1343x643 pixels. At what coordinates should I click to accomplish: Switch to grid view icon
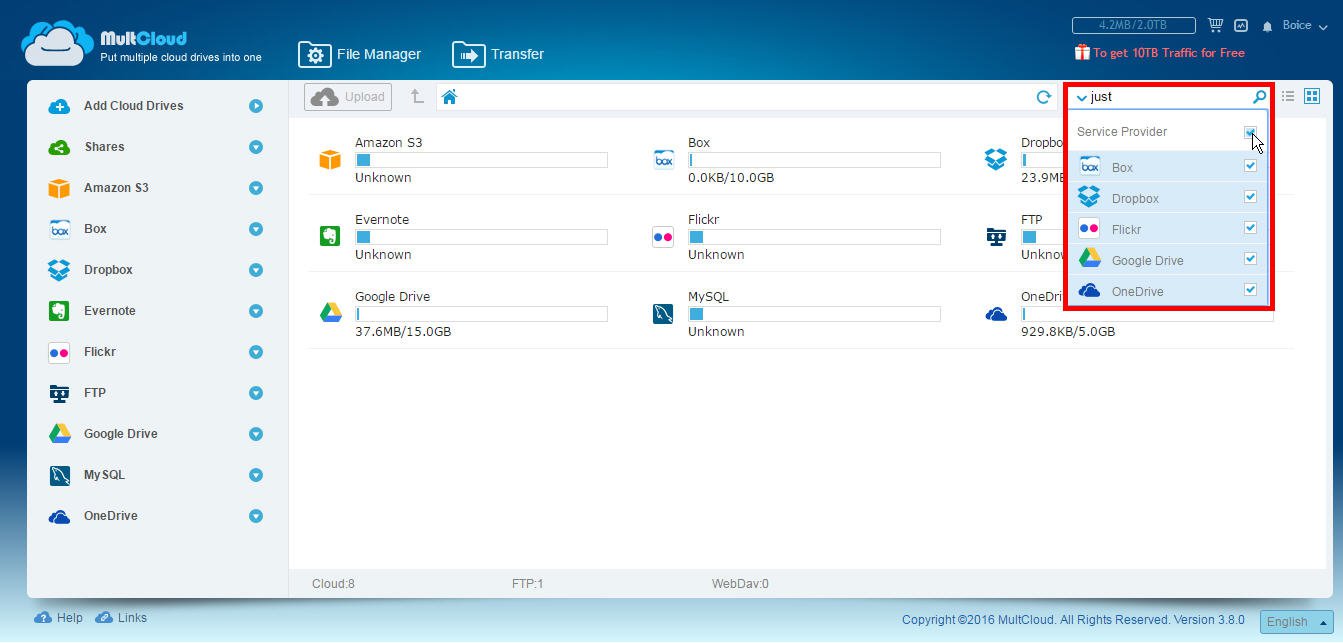tap(1312, 96)
